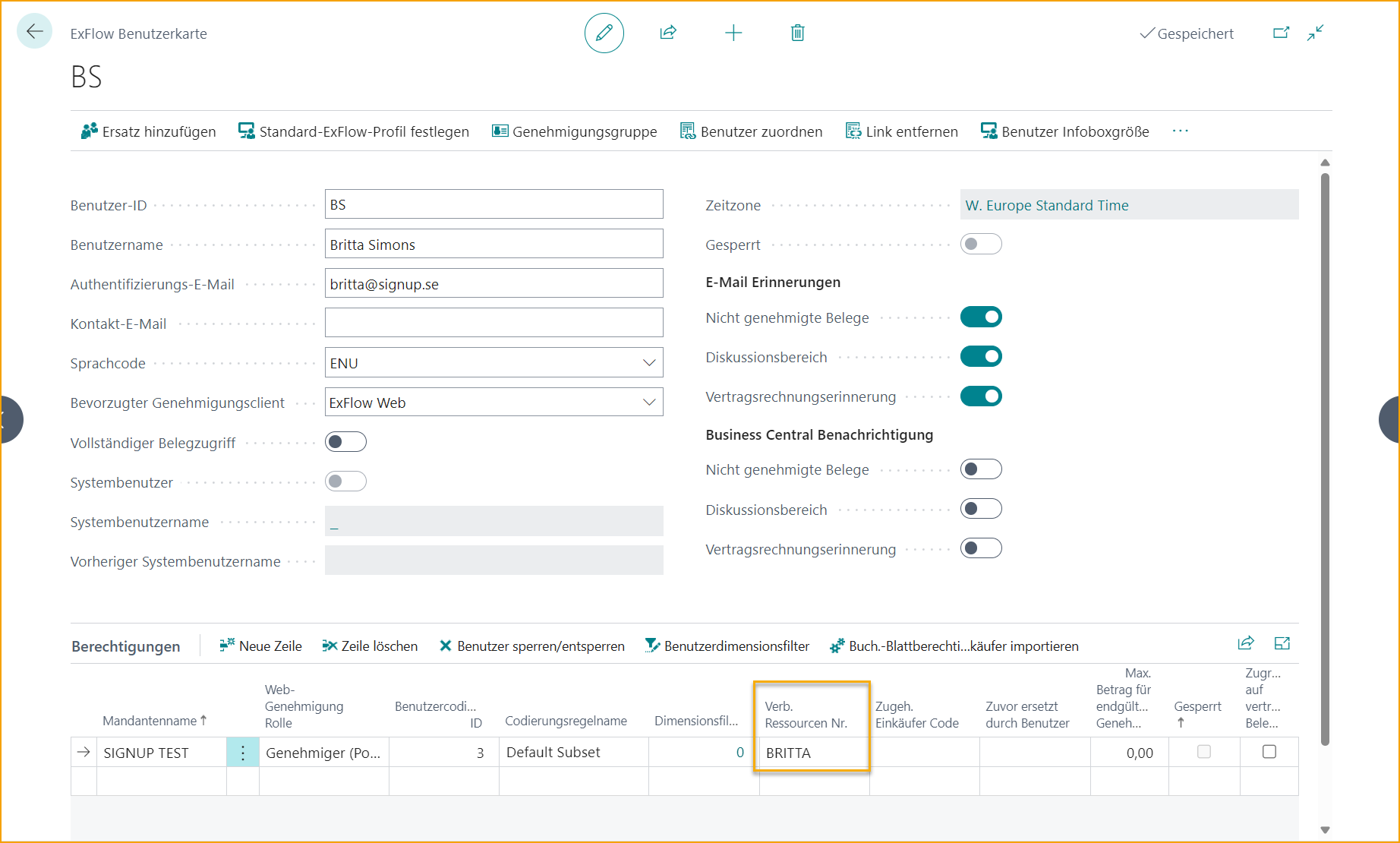Toggle Business Central Vertragsrechnungserinnerung
The image size is (1400, 843).
point(981,548)
